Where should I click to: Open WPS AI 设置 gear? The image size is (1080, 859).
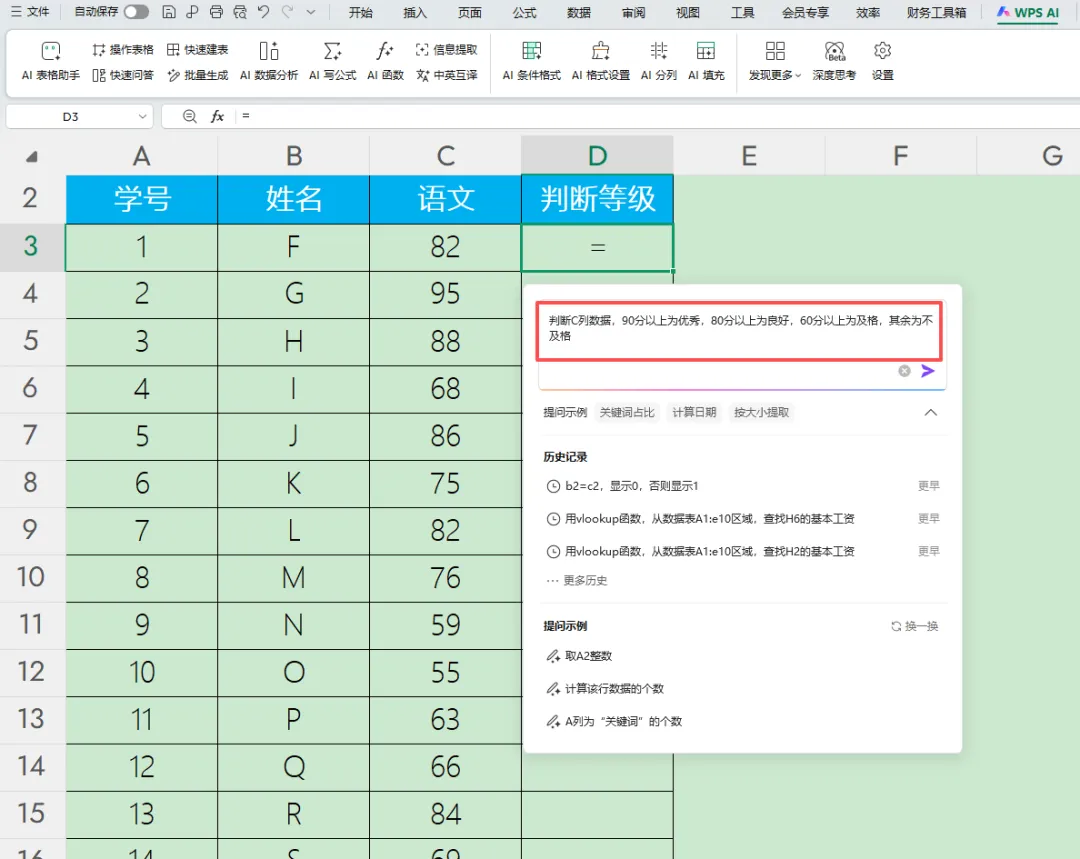point(882,61)
